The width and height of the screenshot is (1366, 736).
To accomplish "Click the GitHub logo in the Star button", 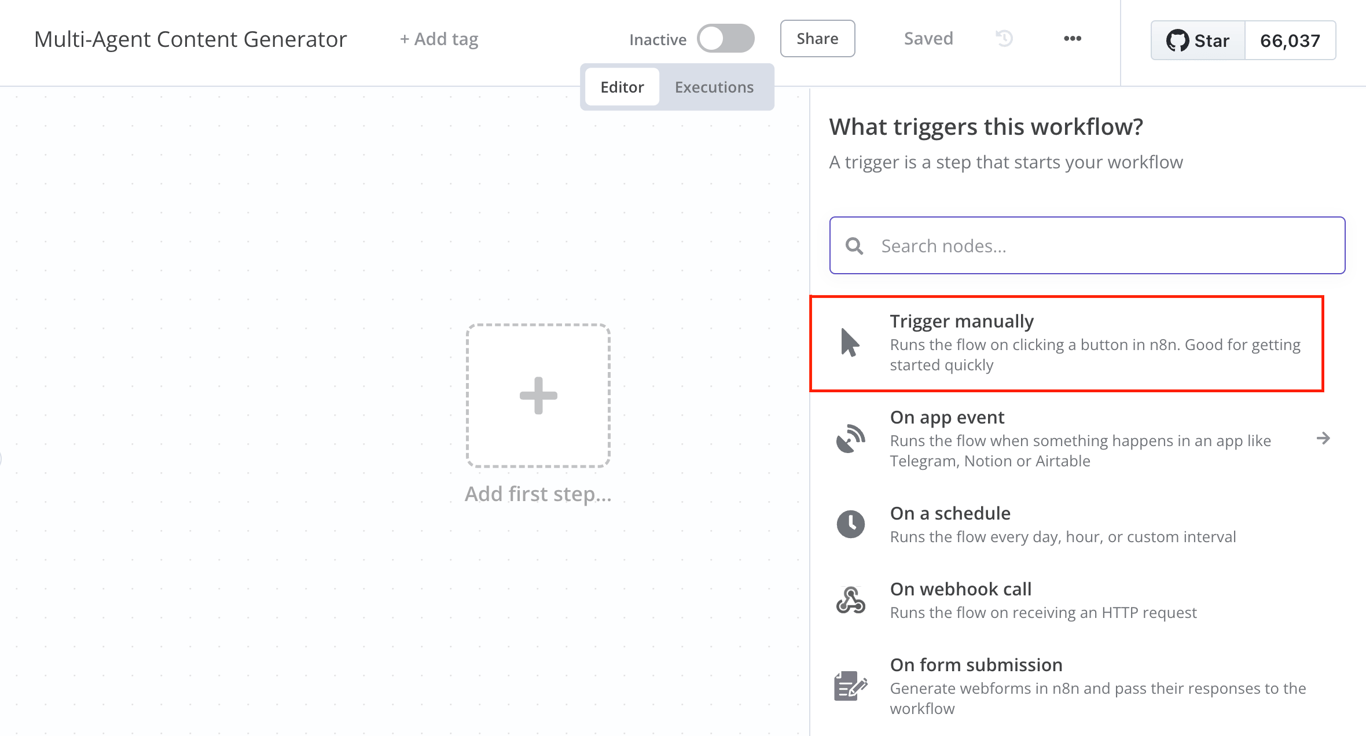I will coord(1176,40).
